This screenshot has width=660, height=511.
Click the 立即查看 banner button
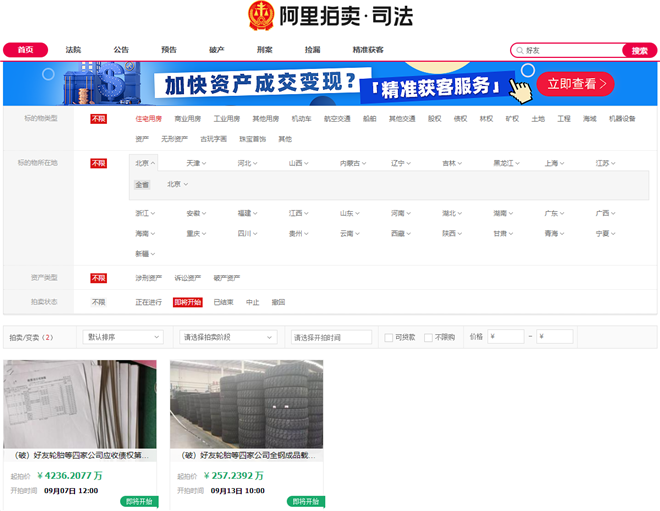(x=575, y=84)
